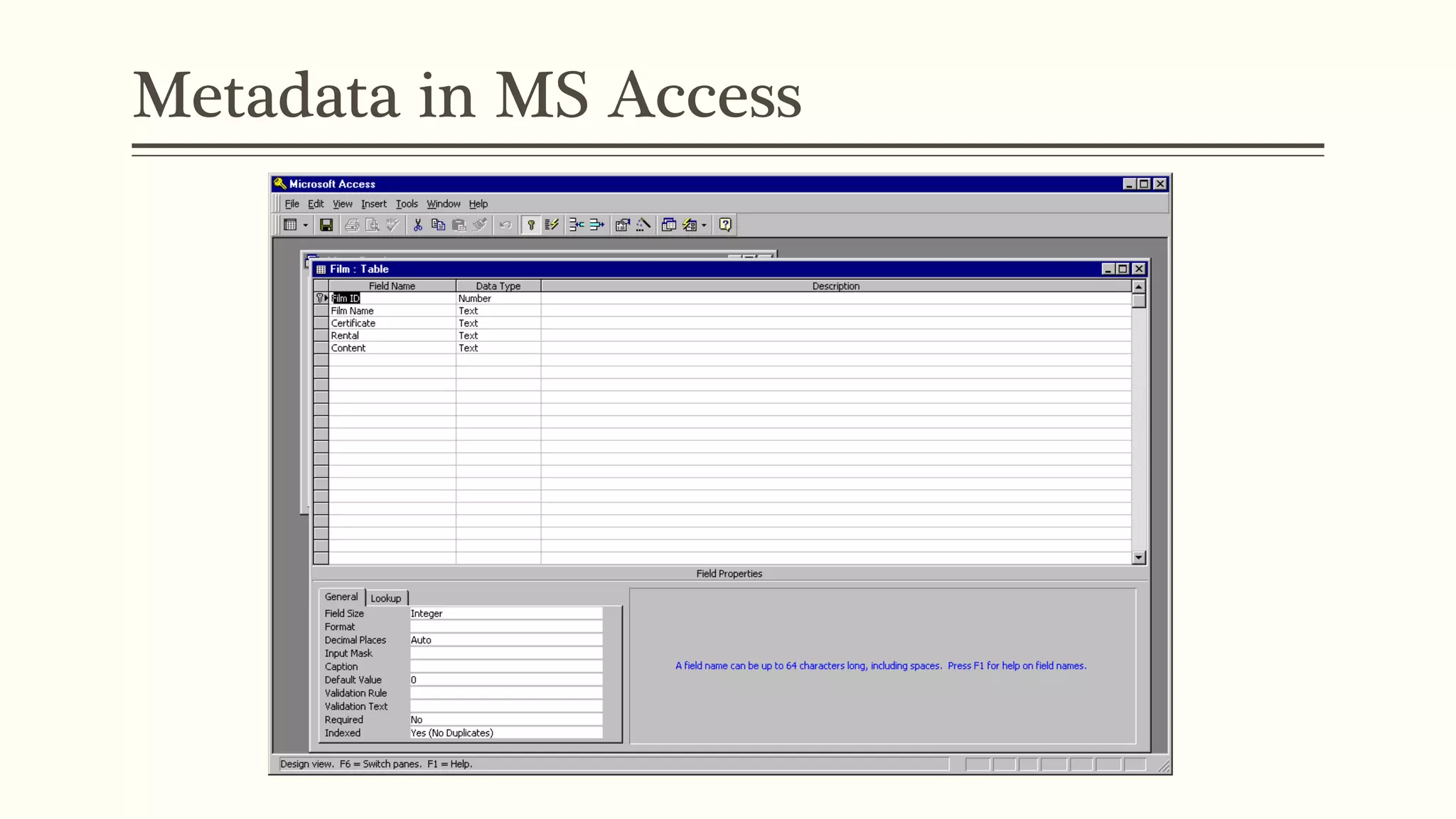1456x819 pixels.
Task: Click the Default Value box showing 0
Action: pos(506,680)
